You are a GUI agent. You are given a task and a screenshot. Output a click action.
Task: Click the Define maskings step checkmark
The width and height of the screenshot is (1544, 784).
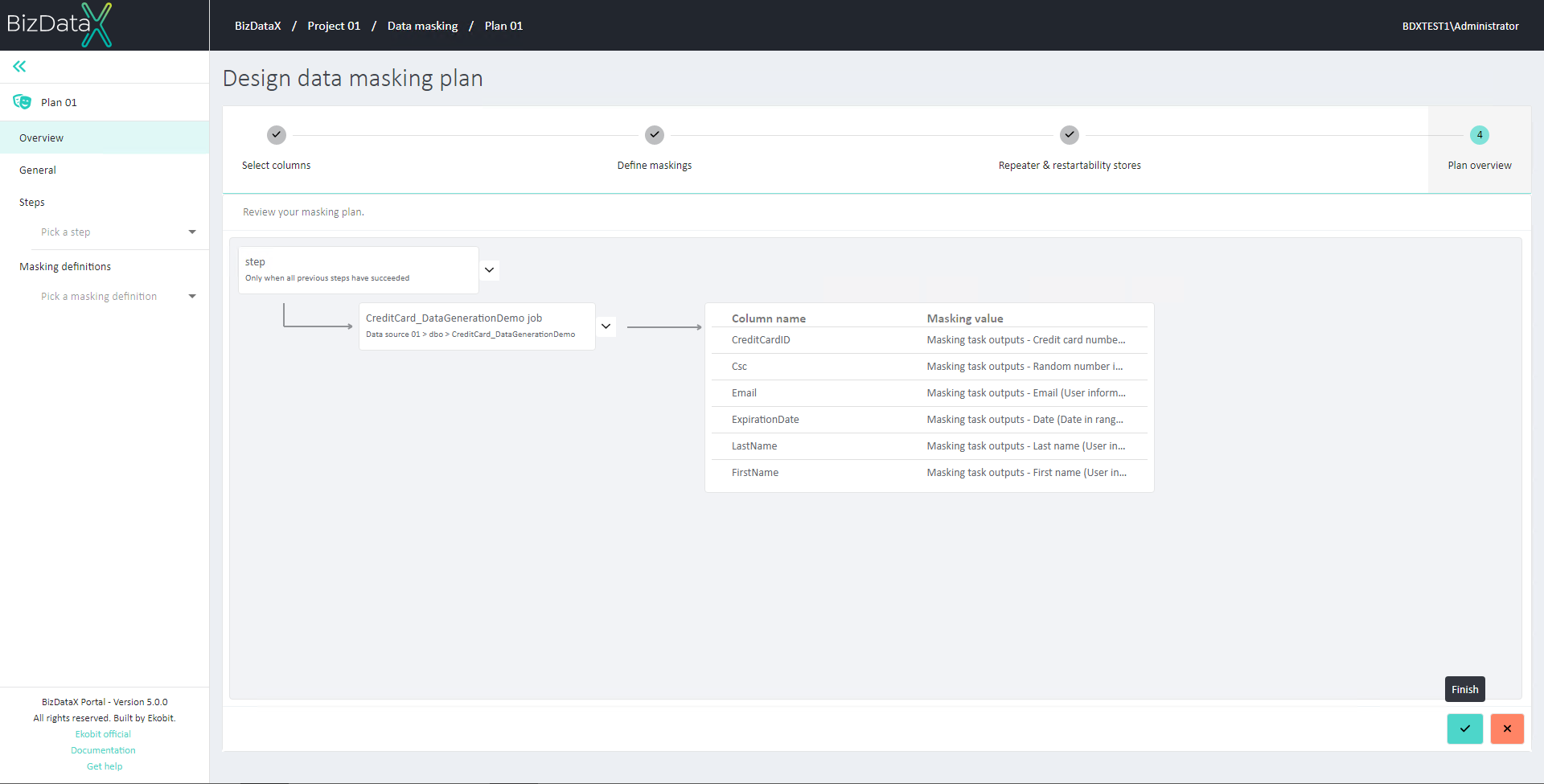click(655, 135)
